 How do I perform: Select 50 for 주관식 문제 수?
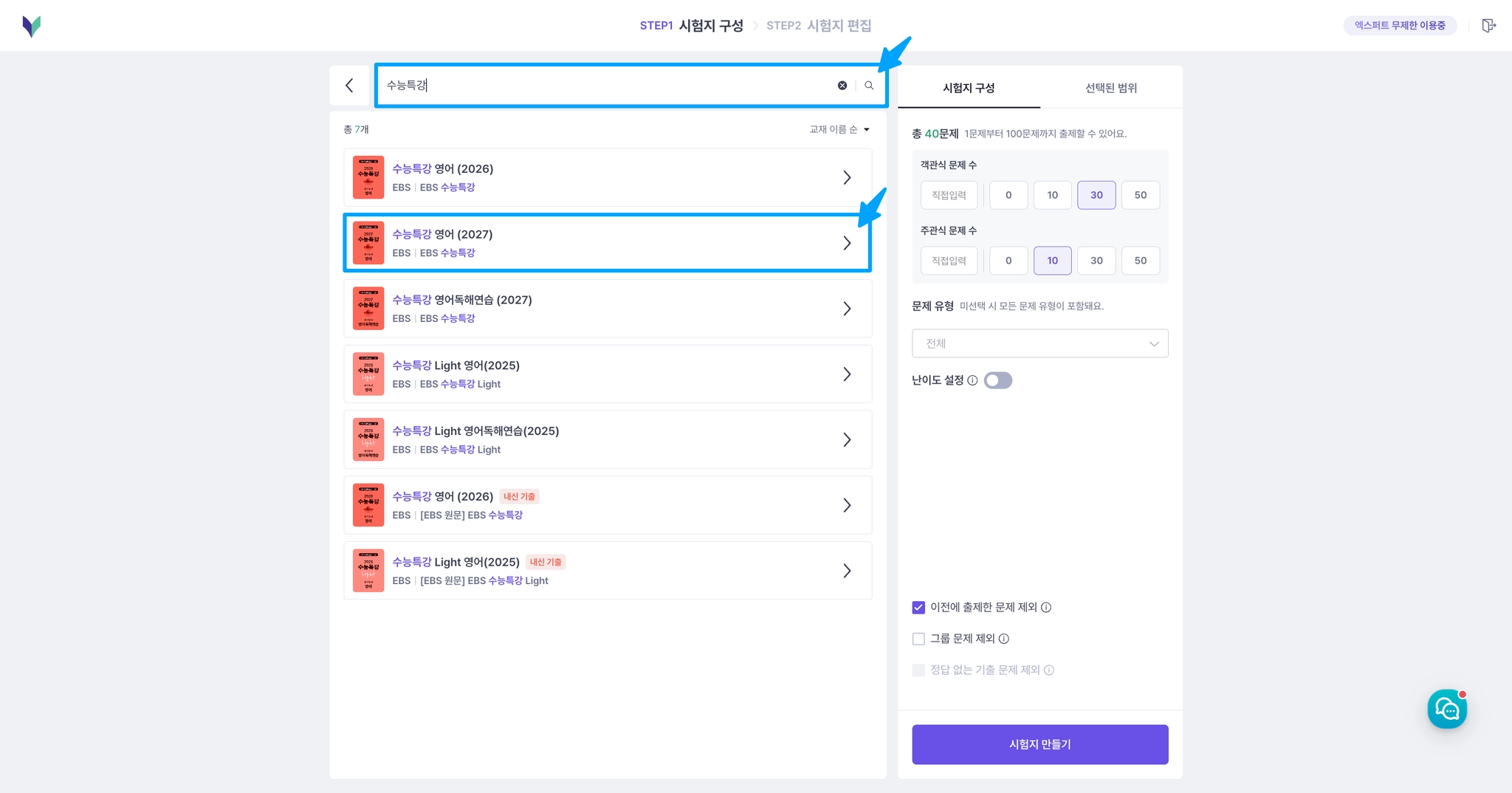(x=1141, y=261)
